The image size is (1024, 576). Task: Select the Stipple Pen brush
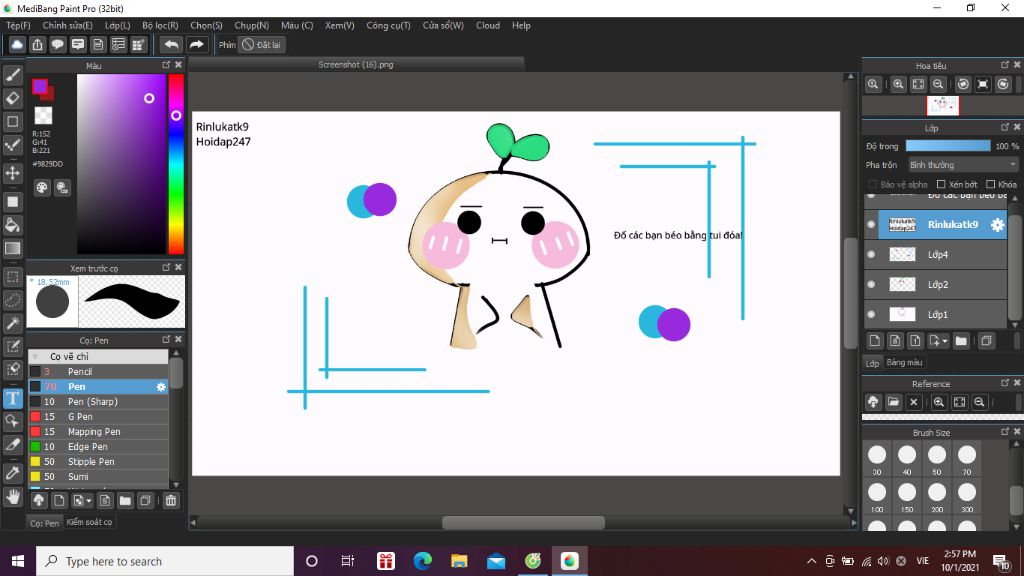[98, 462]
